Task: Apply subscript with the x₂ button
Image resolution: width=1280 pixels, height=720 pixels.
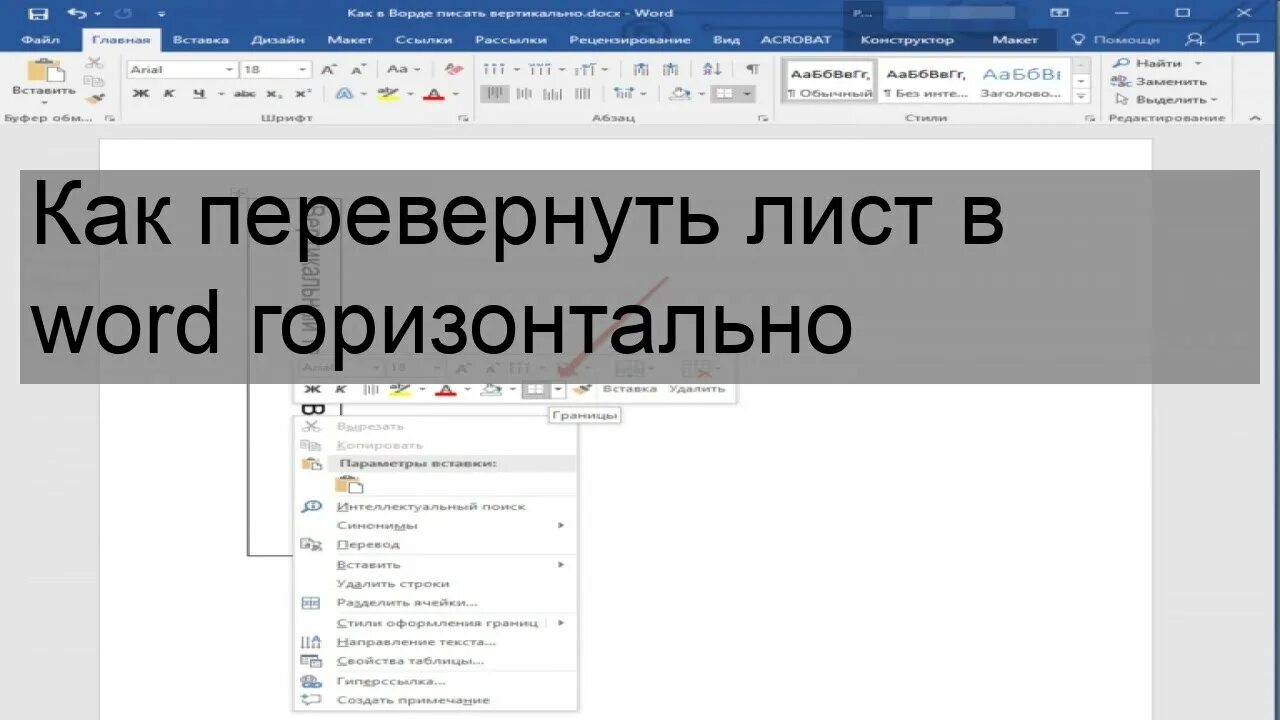Action: pos(273,94)
